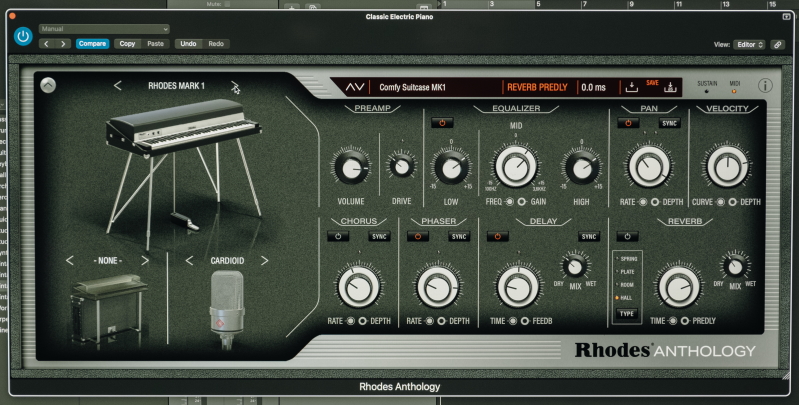Click the EQ Low knob
799x405 pixels.
tap(451, 168)
